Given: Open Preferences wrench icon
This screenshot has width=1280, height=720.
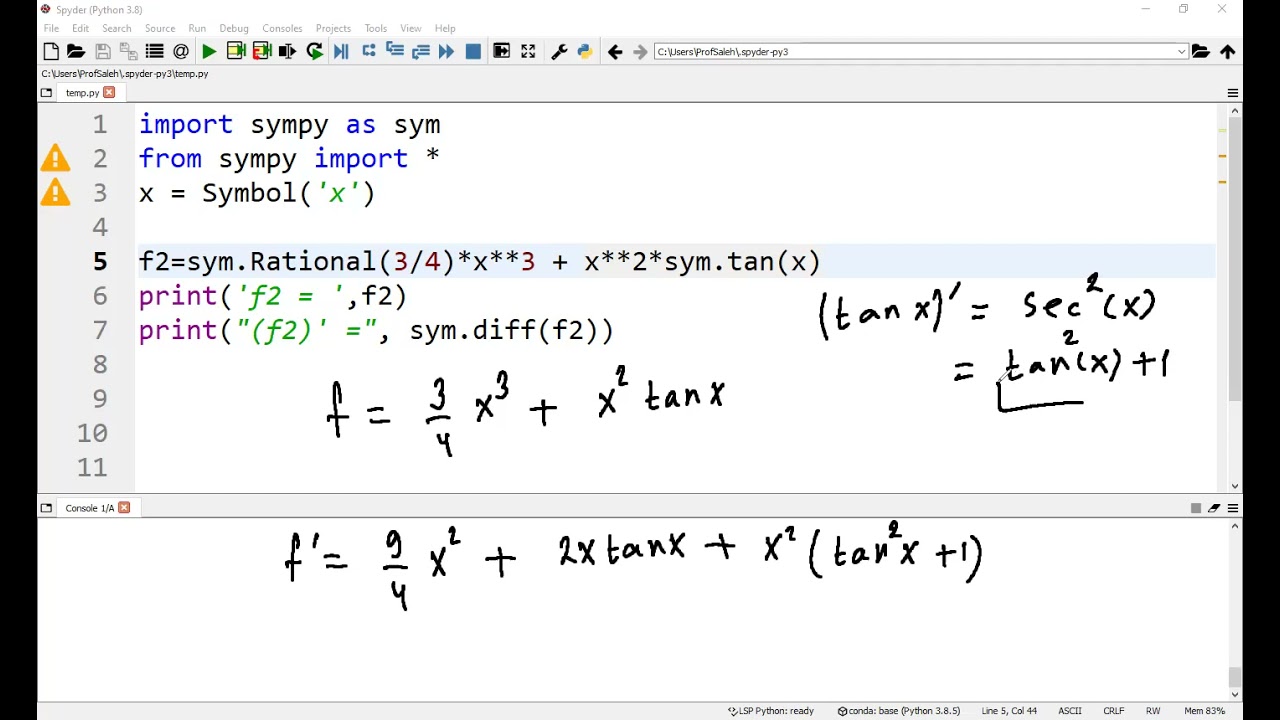Looking at the screenshot, I should [x=559, y=52].
